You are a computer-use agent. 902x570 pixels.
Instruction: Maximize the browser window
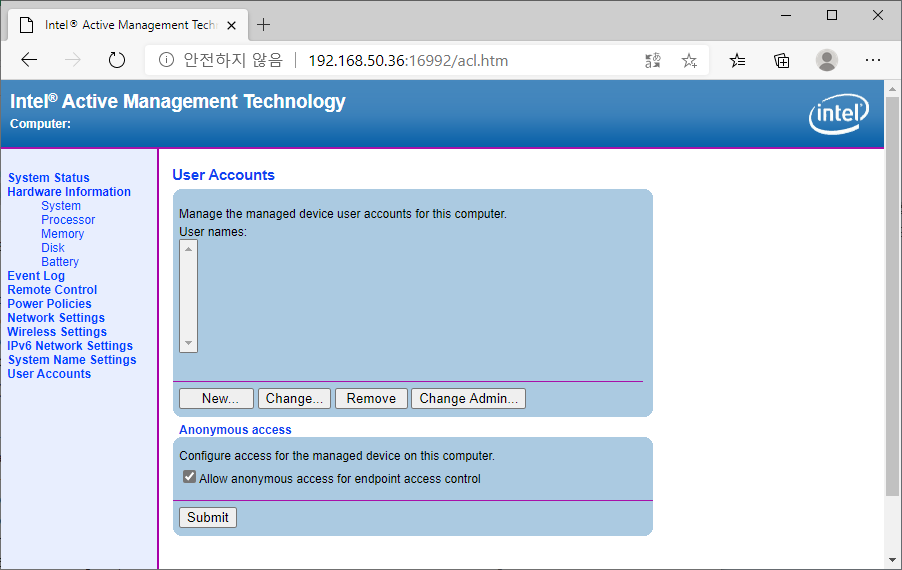click(x=832, y=16)
